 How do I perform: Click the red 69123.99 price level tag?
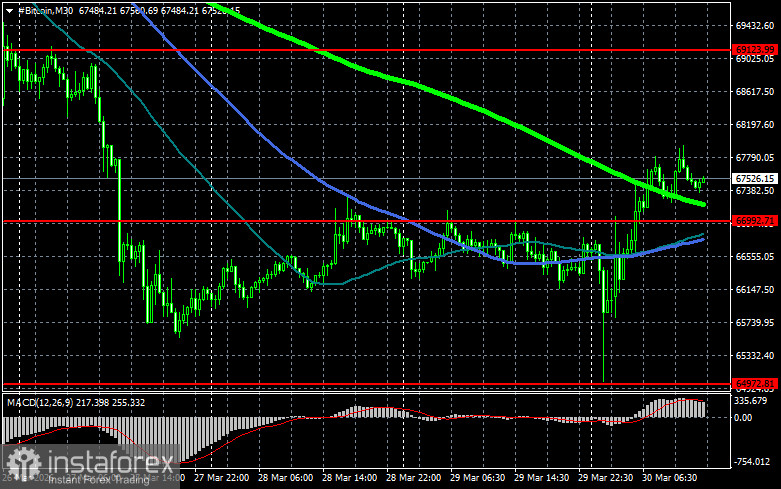[756, 50]
